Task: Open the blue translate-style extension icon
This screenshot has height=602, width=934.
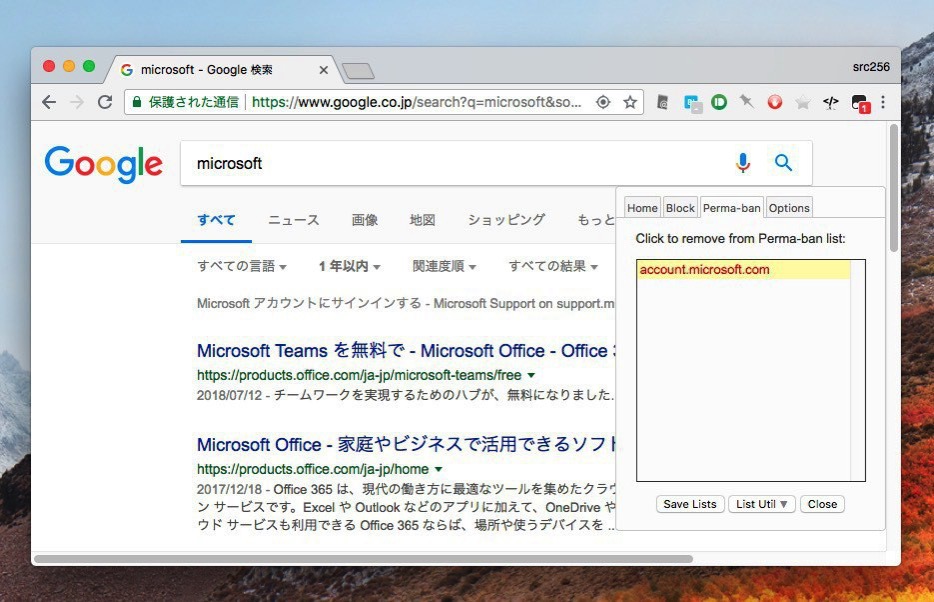Action: tap(692, 103)
